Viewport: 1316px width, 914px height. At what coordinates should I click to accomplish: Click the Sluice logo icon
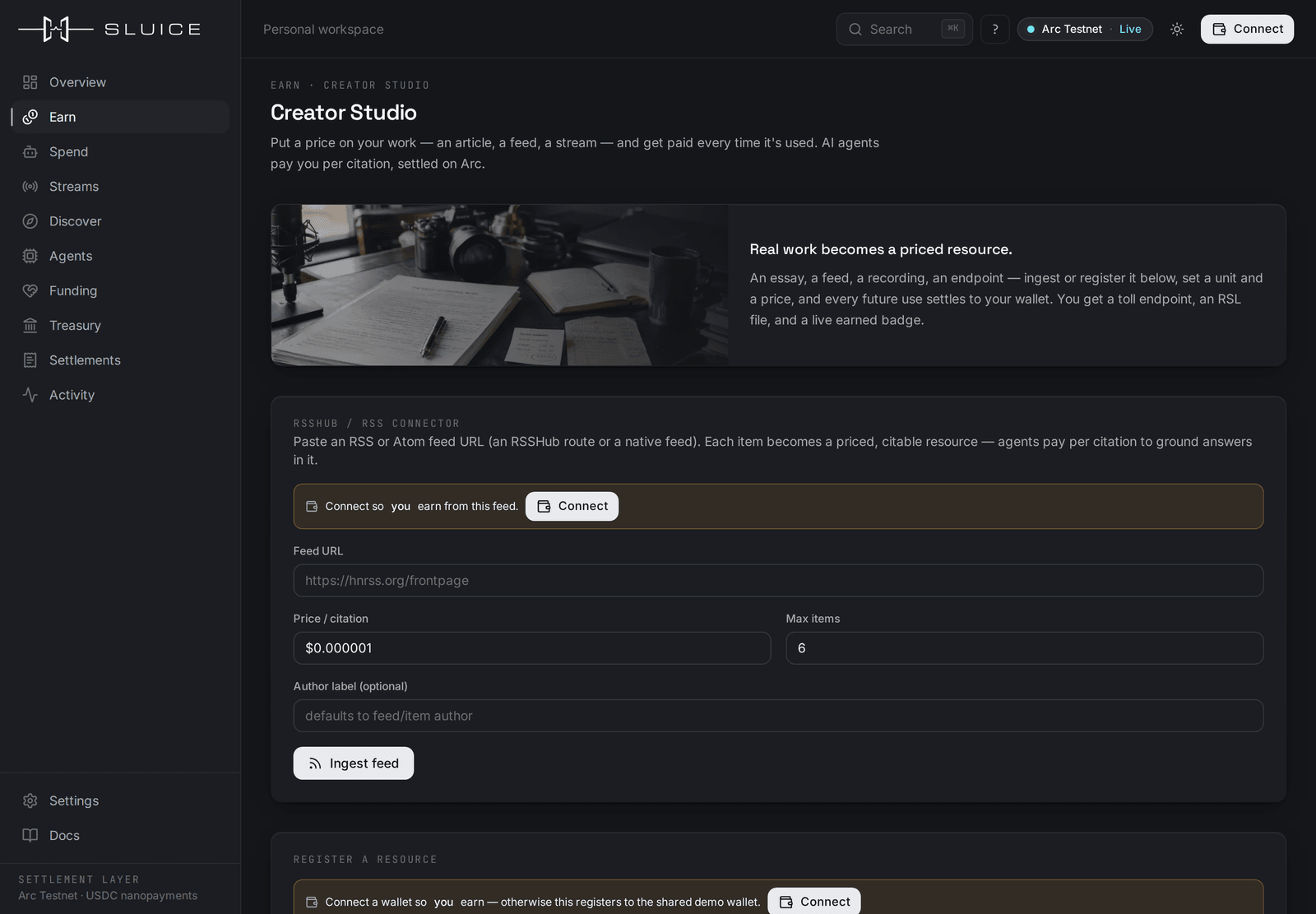[56, 29]
